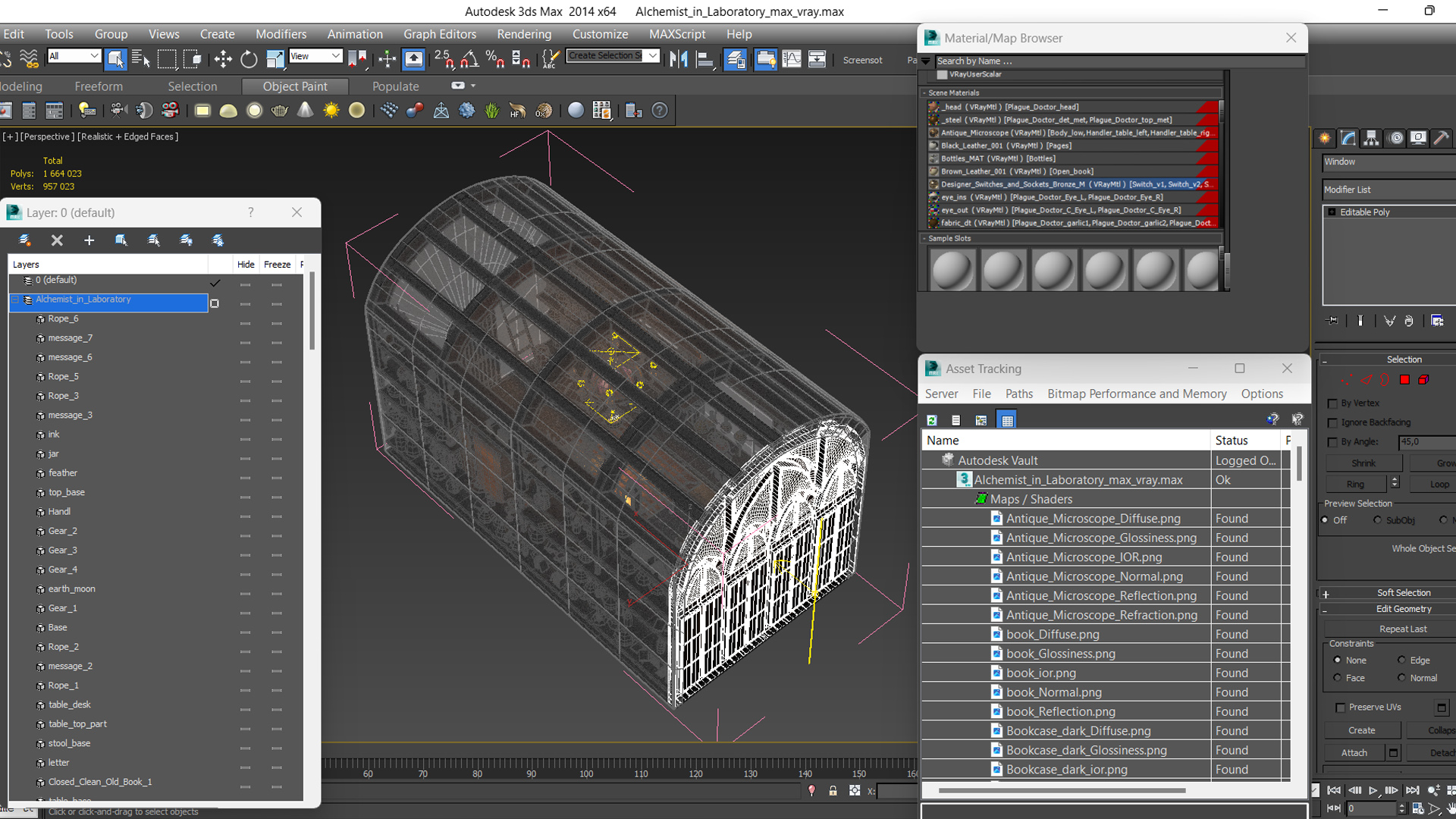The height and width of the screenshot is (819, 1456).
Task: Click the Search by Name field
Action: tap(1120, 61)
